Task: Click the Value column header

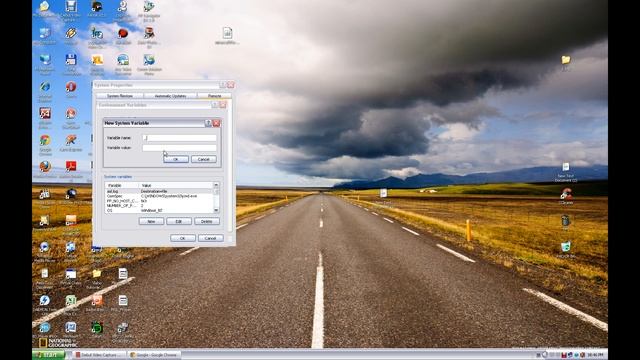Action: coord(176,186)
